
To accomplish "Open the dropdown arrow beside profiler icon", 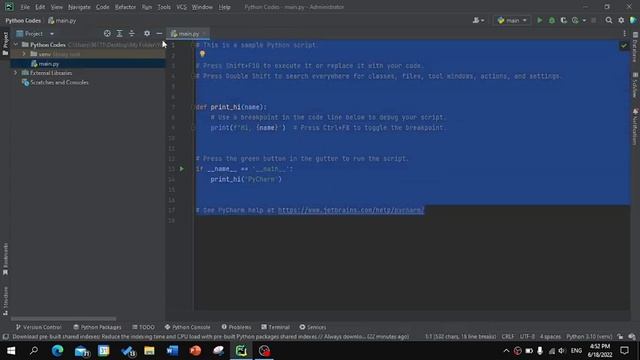I will click(x=584, y=20).
